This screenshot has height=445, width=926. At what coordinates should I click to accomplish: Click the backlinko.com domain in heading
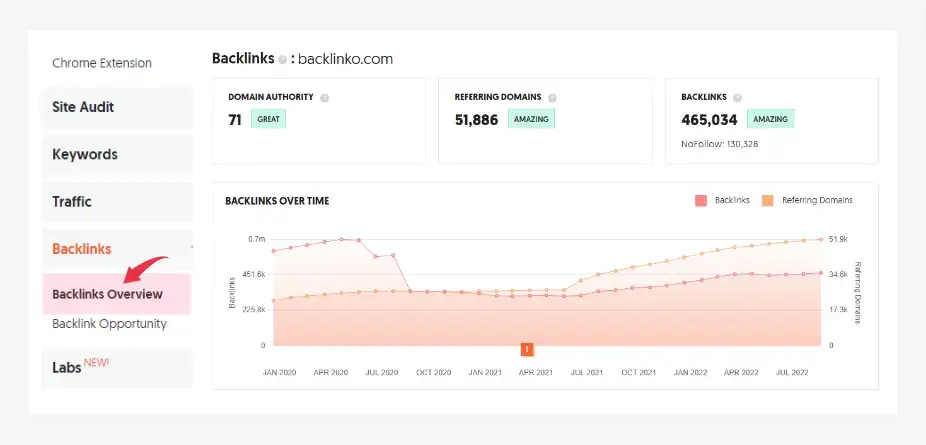click(346, 59)
